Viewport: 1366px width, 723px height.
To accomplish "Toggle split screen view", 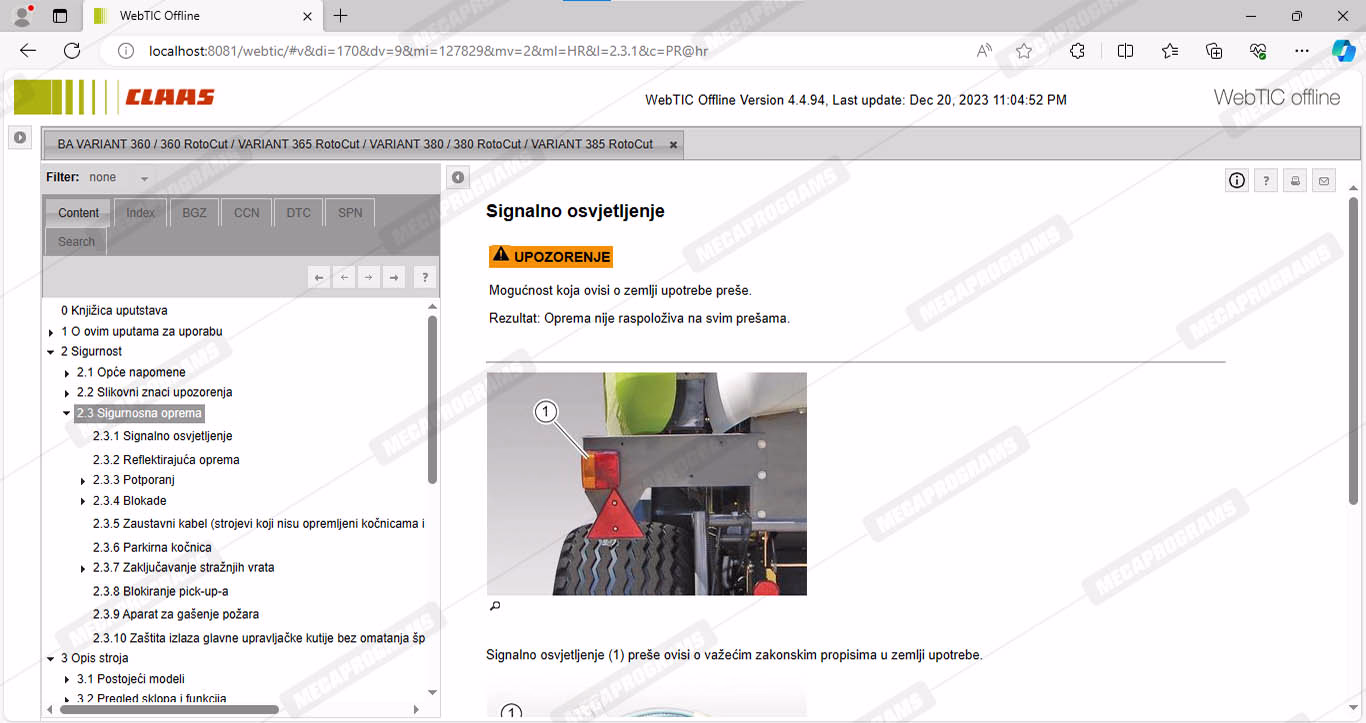I will pos(1125,51).
